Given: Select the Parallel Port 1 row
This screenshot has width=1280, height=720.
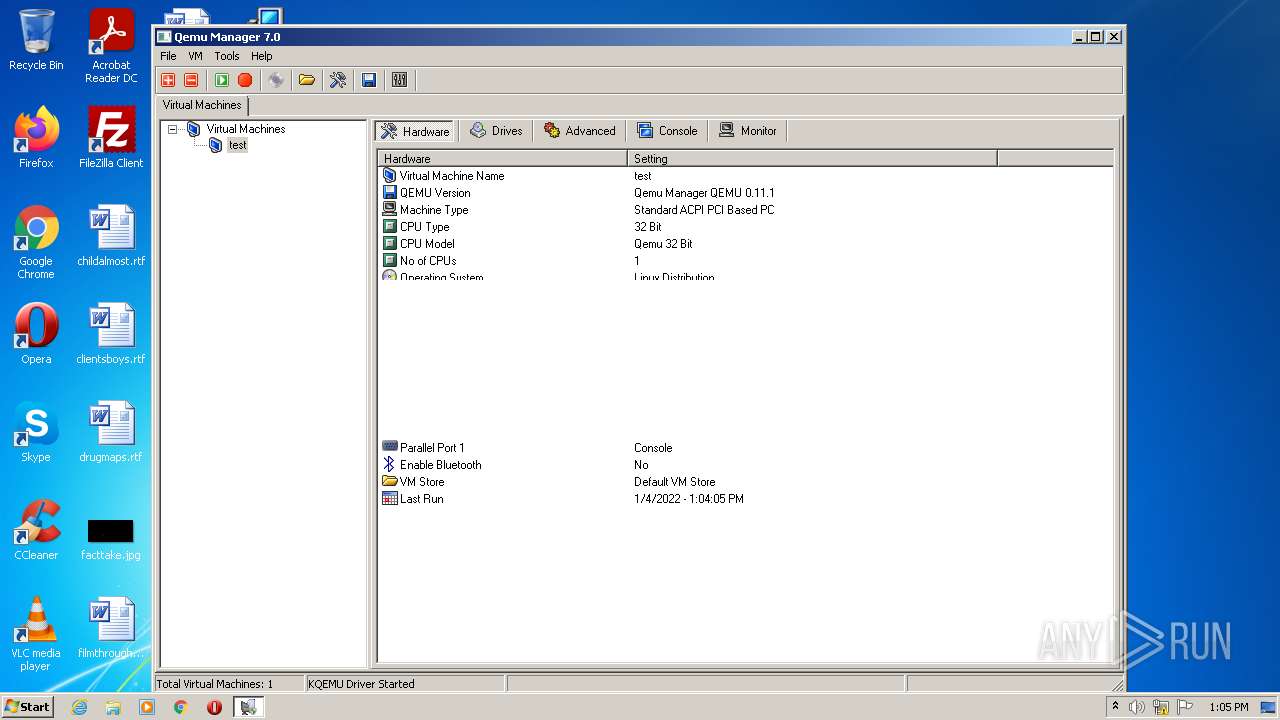Looking at the screenshot, I should click(745, 448).
